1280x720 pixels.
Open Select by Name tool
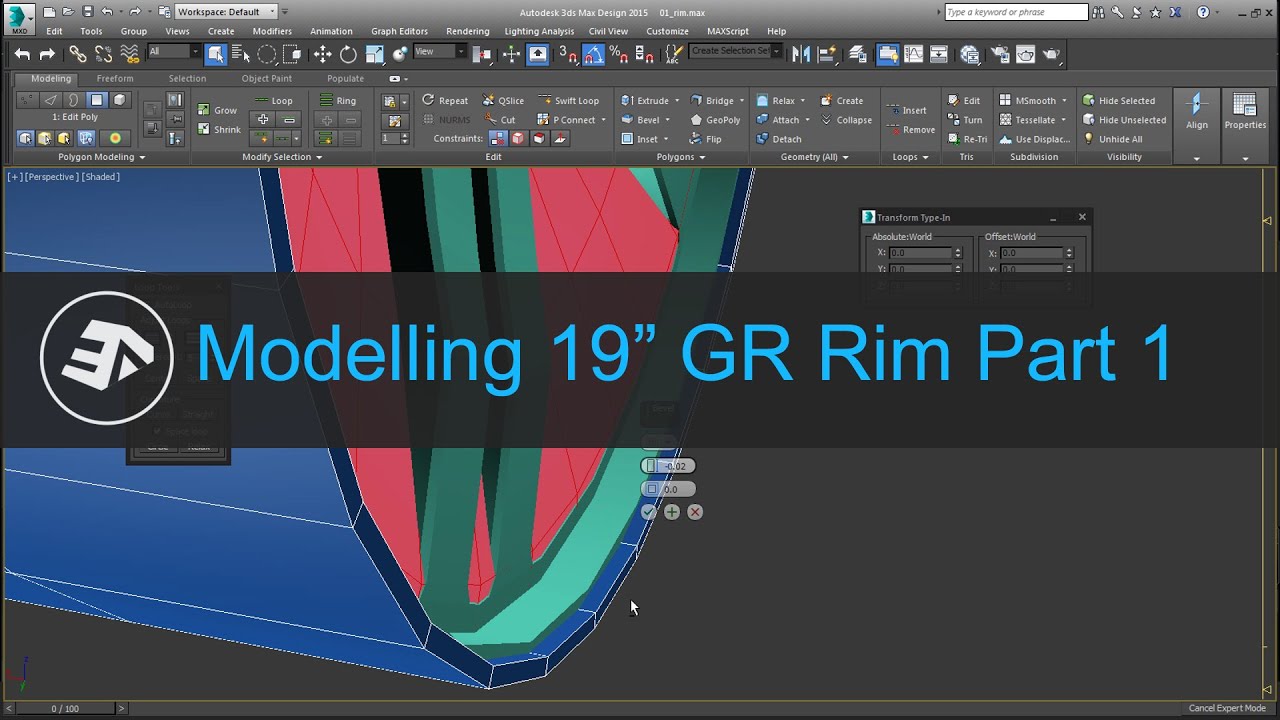click(240, 54)
